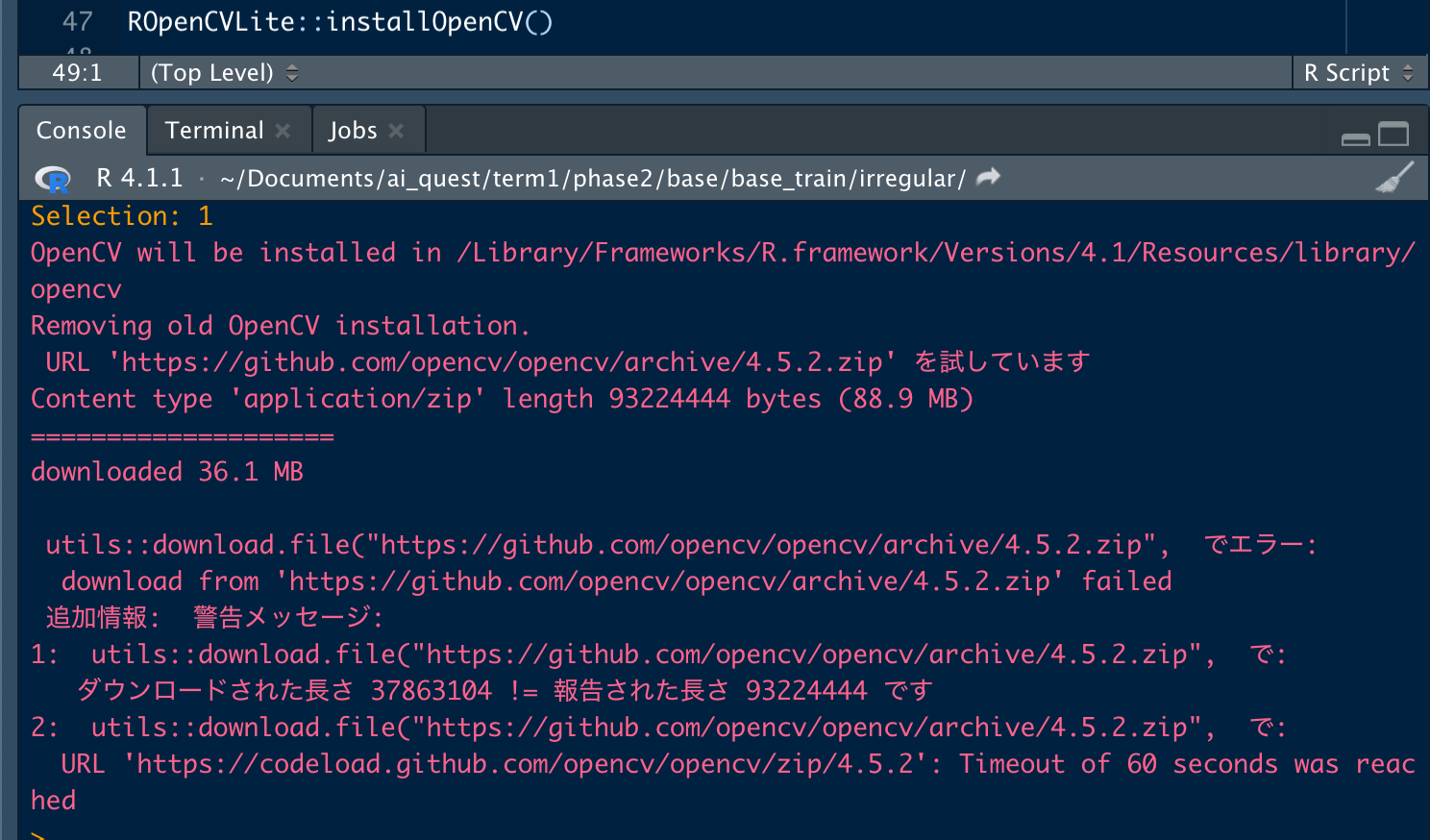Switch to the Terminal tab

pyautogui.click(x=213, y=131)
